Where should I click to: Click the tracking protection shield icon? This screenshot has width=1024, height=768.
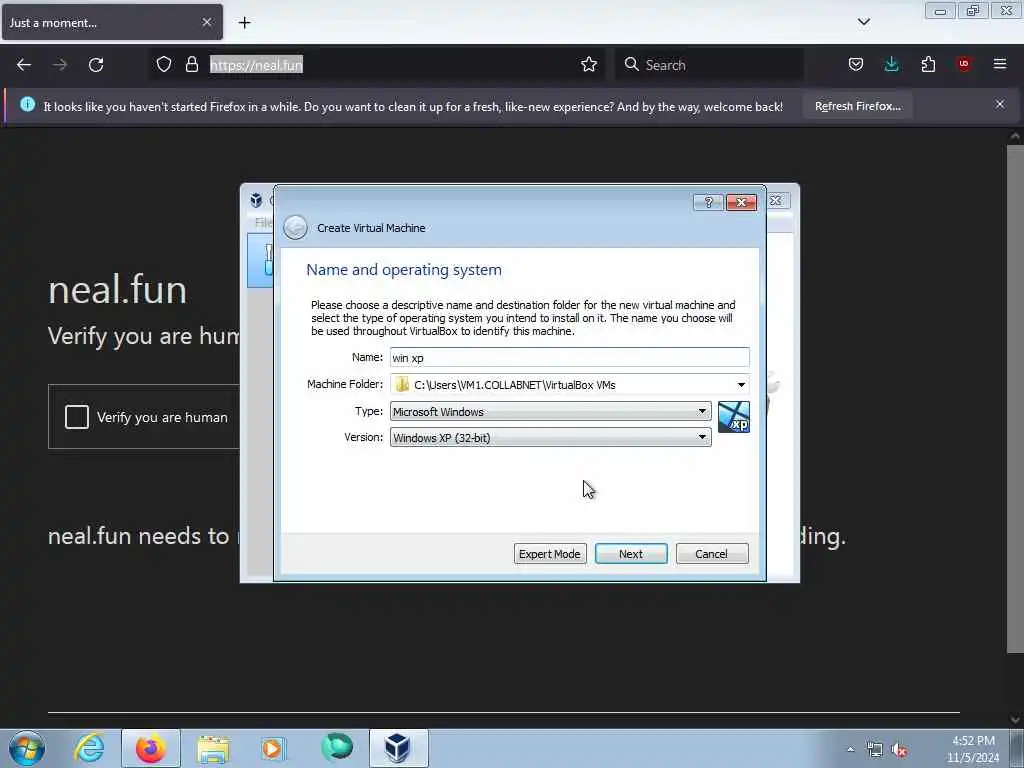click(x=164, y=64)
